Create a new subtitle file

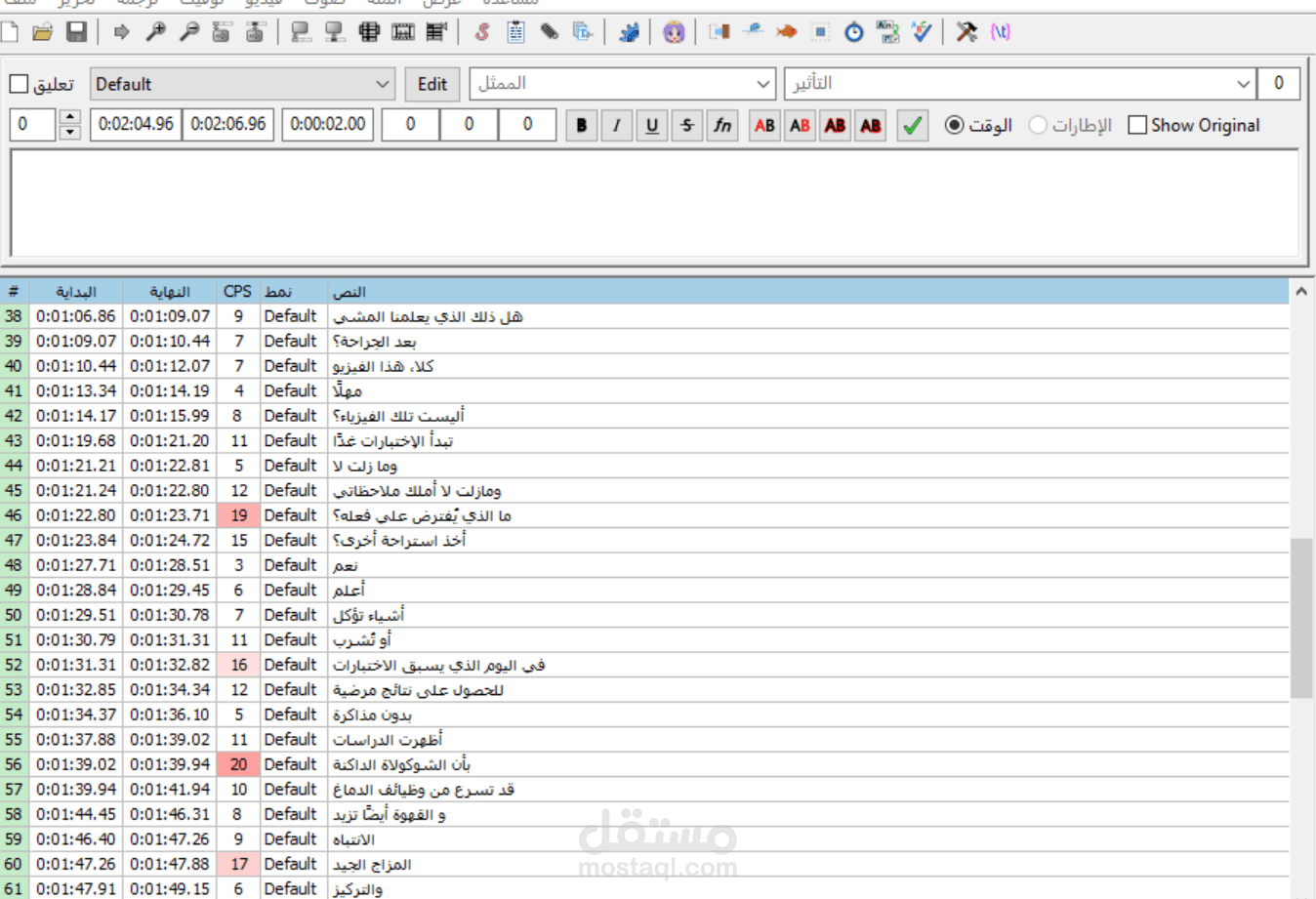tap(10, 32)
